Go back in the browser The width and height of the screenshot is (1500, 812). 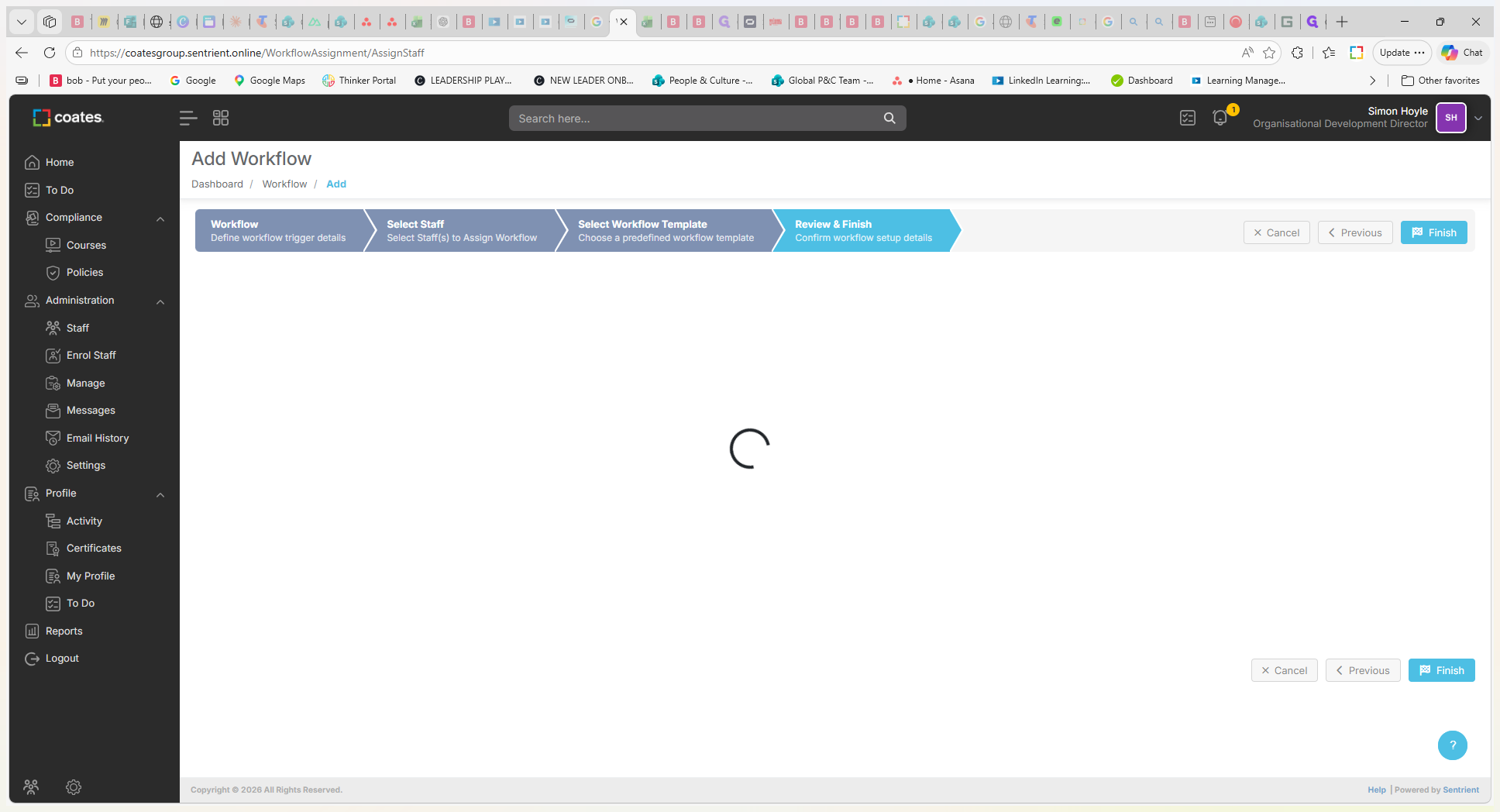[x=22, y=53]
